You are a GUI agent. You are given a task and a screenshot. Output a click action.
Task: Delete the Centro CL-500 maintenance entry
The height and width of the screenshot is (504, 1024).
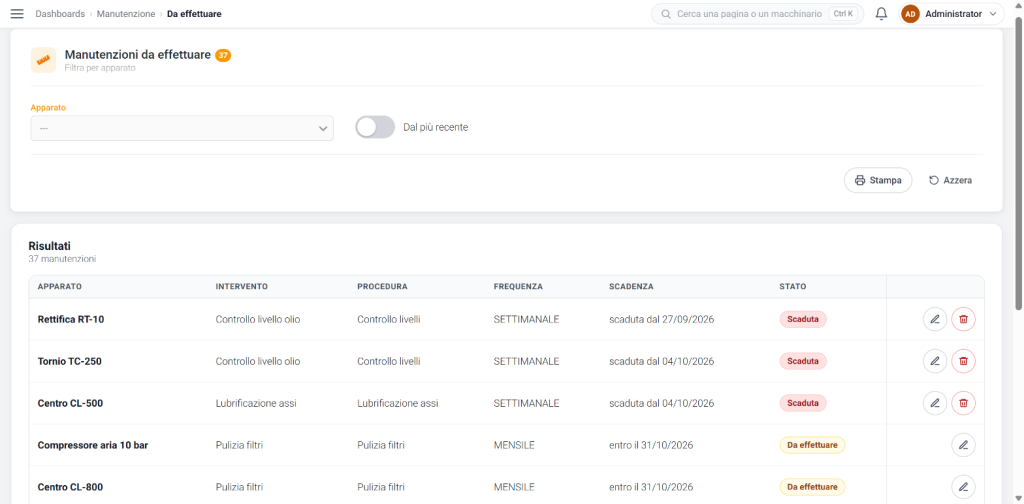click(963, 403)
